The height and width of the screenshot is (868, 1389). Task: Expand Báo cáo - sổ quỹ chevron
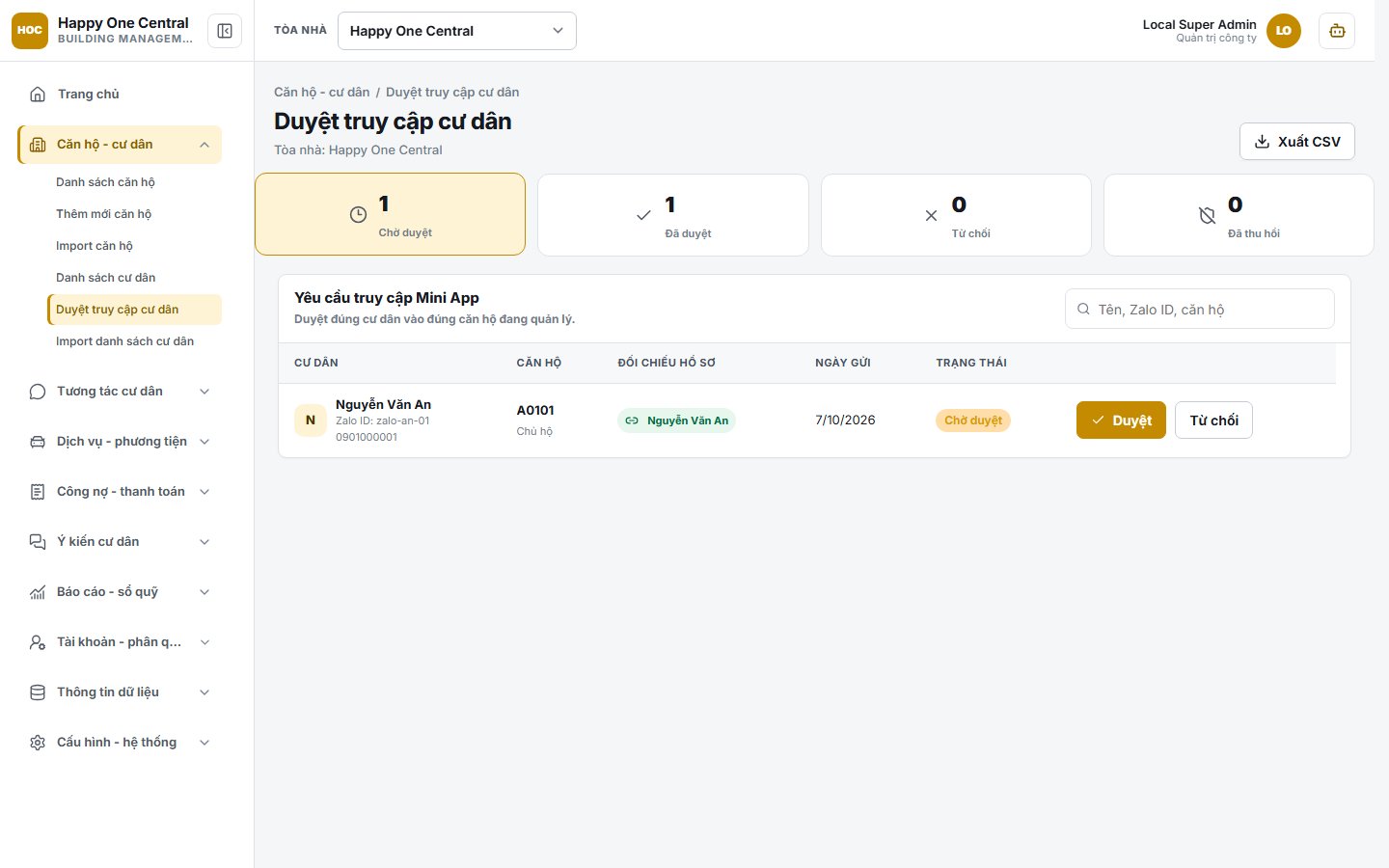pos(204,592)
